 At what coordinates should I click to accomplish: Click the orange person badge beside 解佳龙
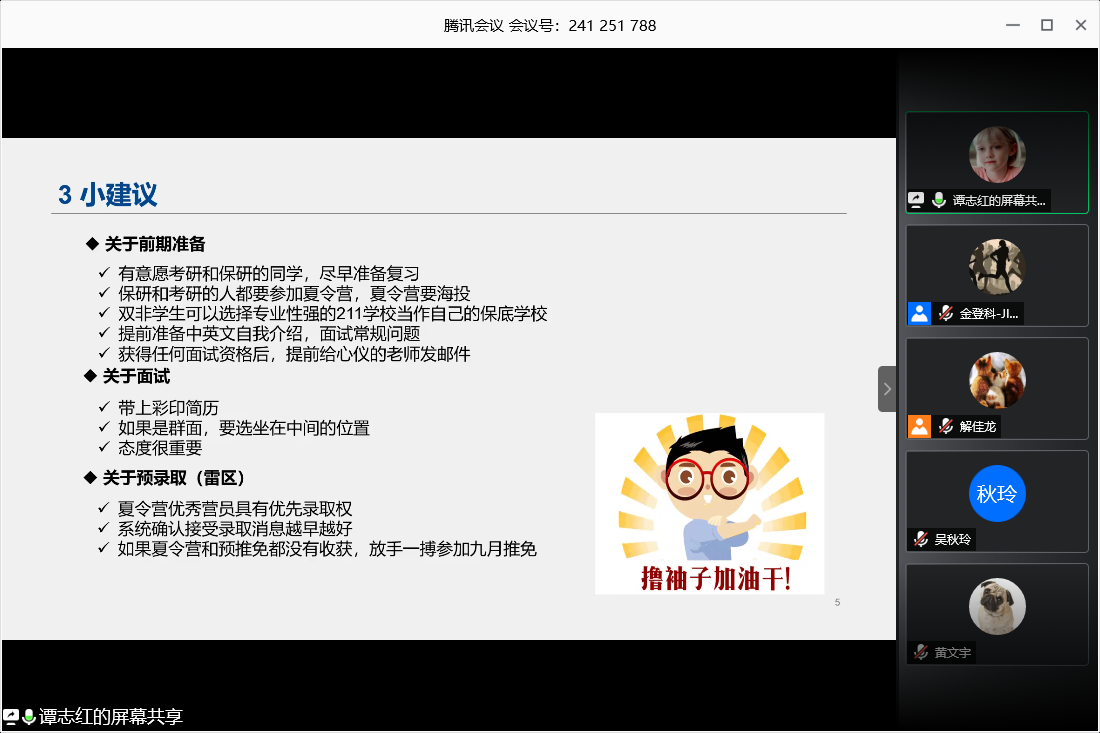(919, 426)
